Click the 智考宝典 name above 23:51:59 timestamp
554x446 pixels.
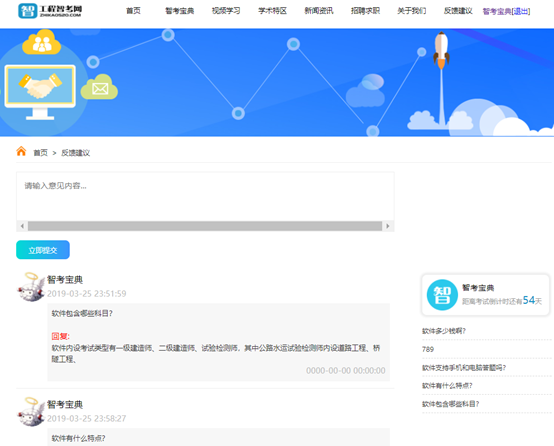pos(65,280)
